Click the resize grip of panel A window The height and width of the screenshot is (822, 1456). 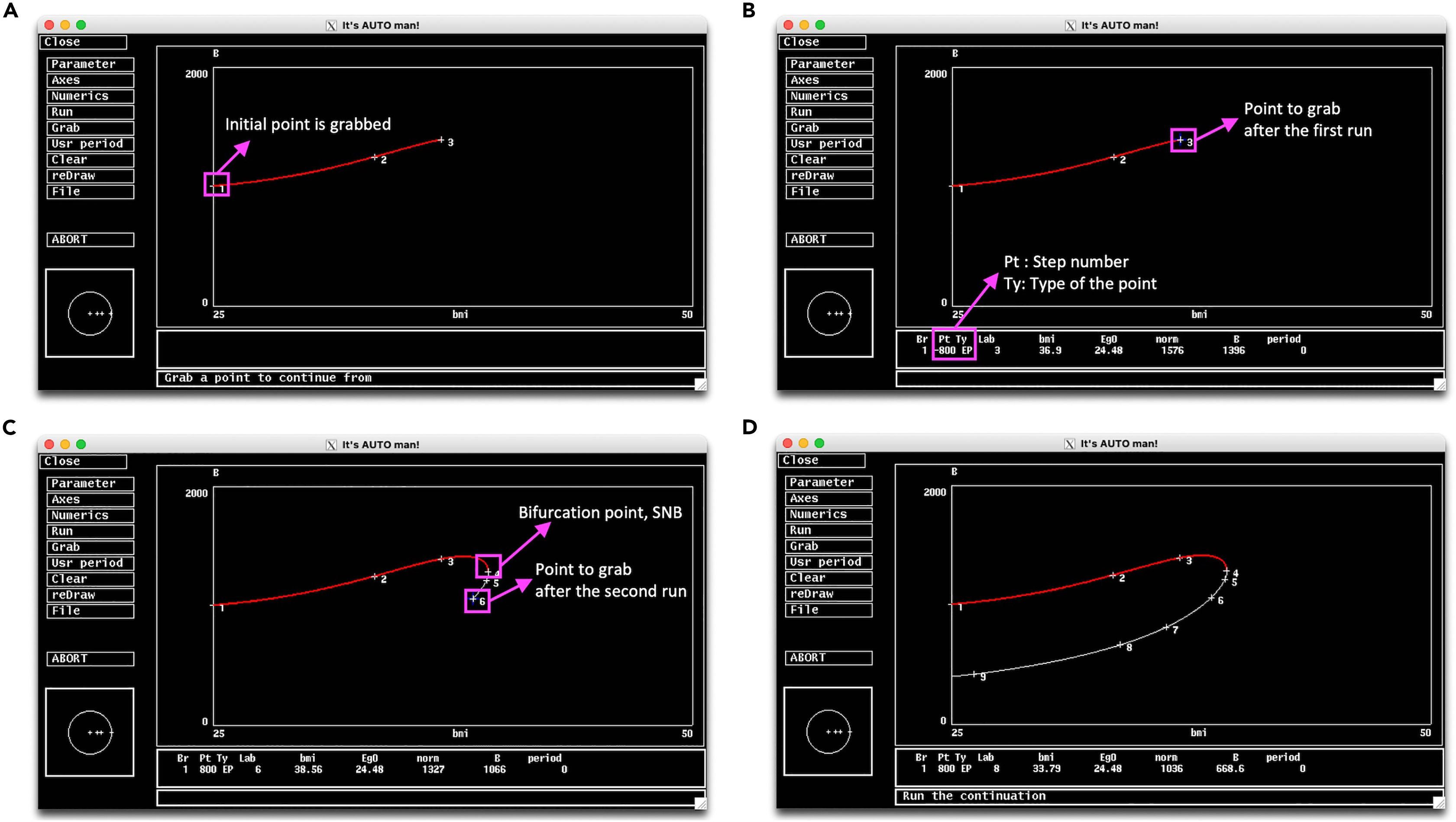[700, 384]
